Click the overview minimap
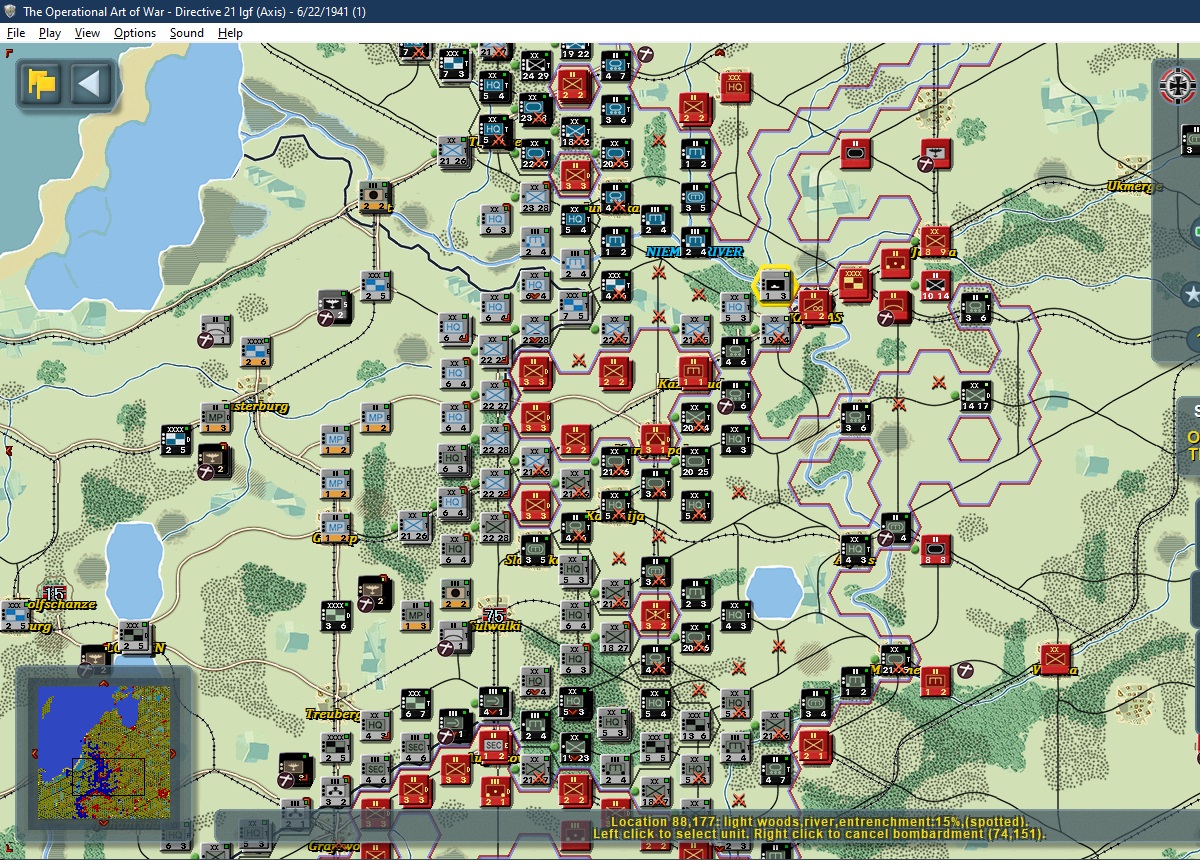Screen dimensions: 1200x860 click(x=104, y=750)
